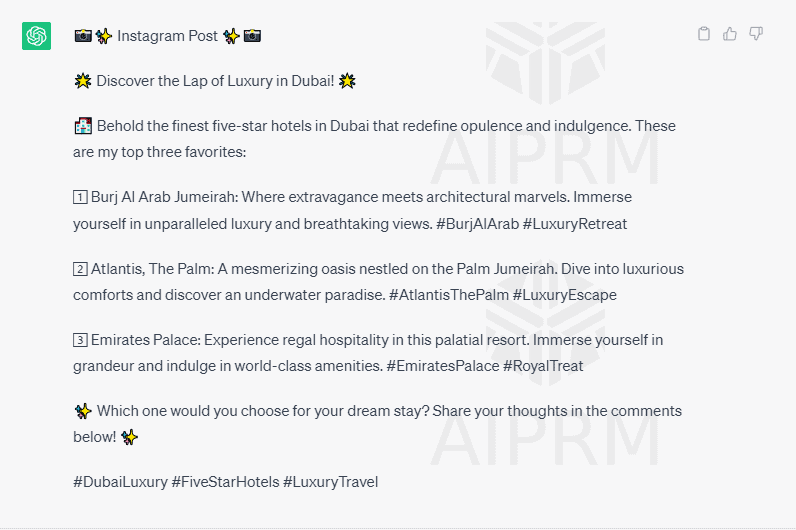
Task: Click the #BurjAlArab hashtag text
Action: click(x=478, y=224)
